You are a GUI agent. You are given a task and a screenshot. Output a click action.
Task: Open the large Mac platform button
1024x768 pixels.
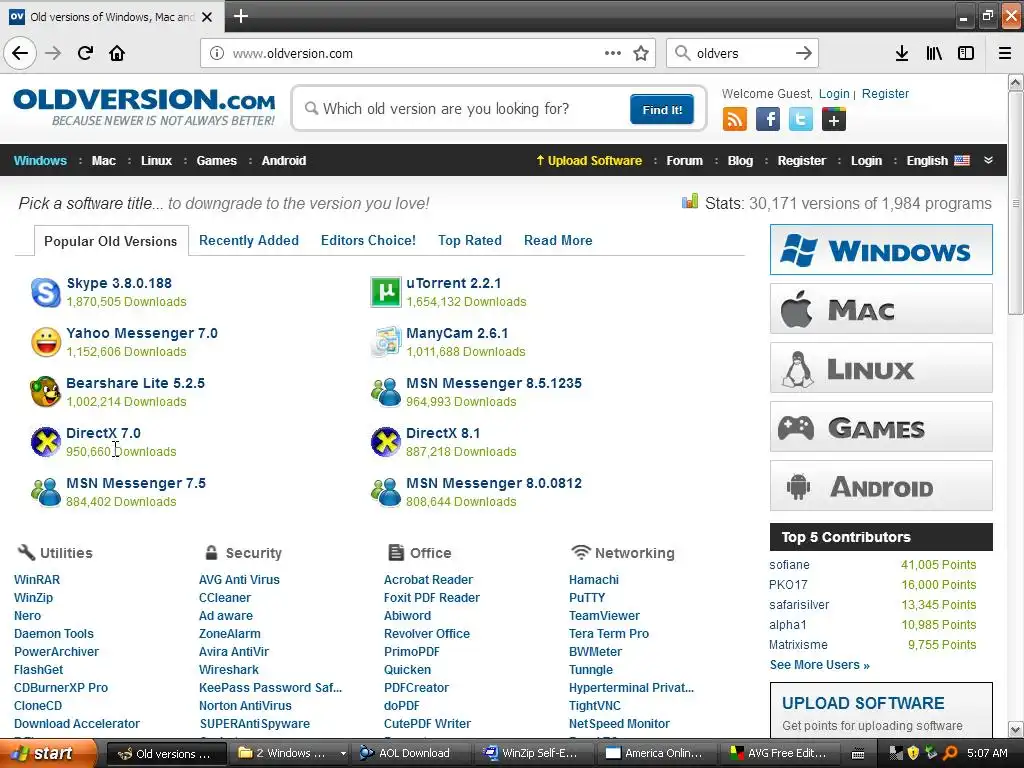pyautogui.click(x=881, y=309)
